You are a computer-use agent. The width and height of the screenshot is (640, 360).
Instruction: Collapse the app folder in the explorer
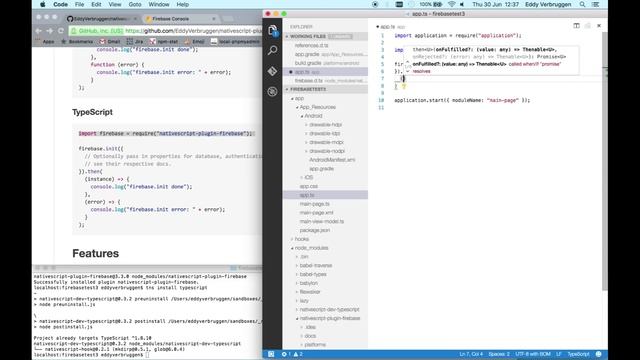tap(292, 99)
